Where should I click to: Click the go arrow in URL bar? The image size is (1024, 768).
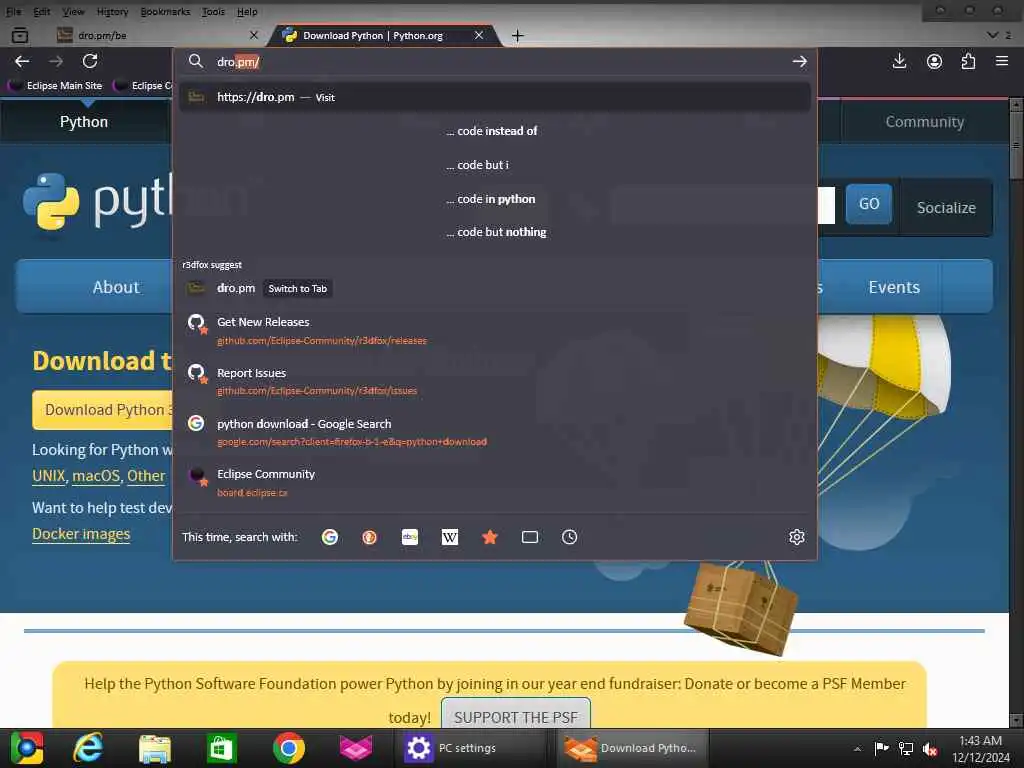click(x=799, y=61)
